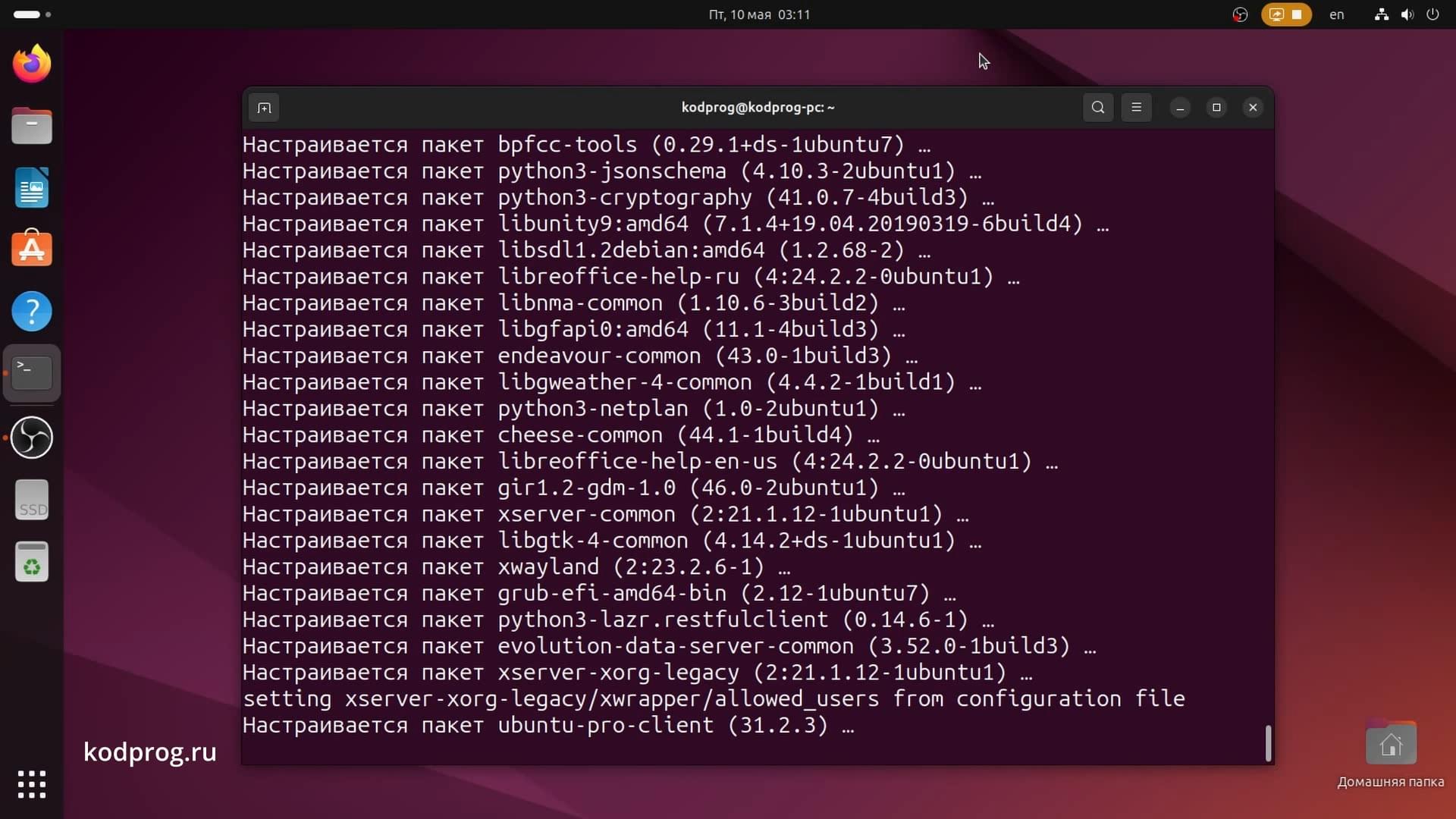Click the libgweather-4-common line
Viewport: 1456px width, 819px height.
tap(612, 382)
